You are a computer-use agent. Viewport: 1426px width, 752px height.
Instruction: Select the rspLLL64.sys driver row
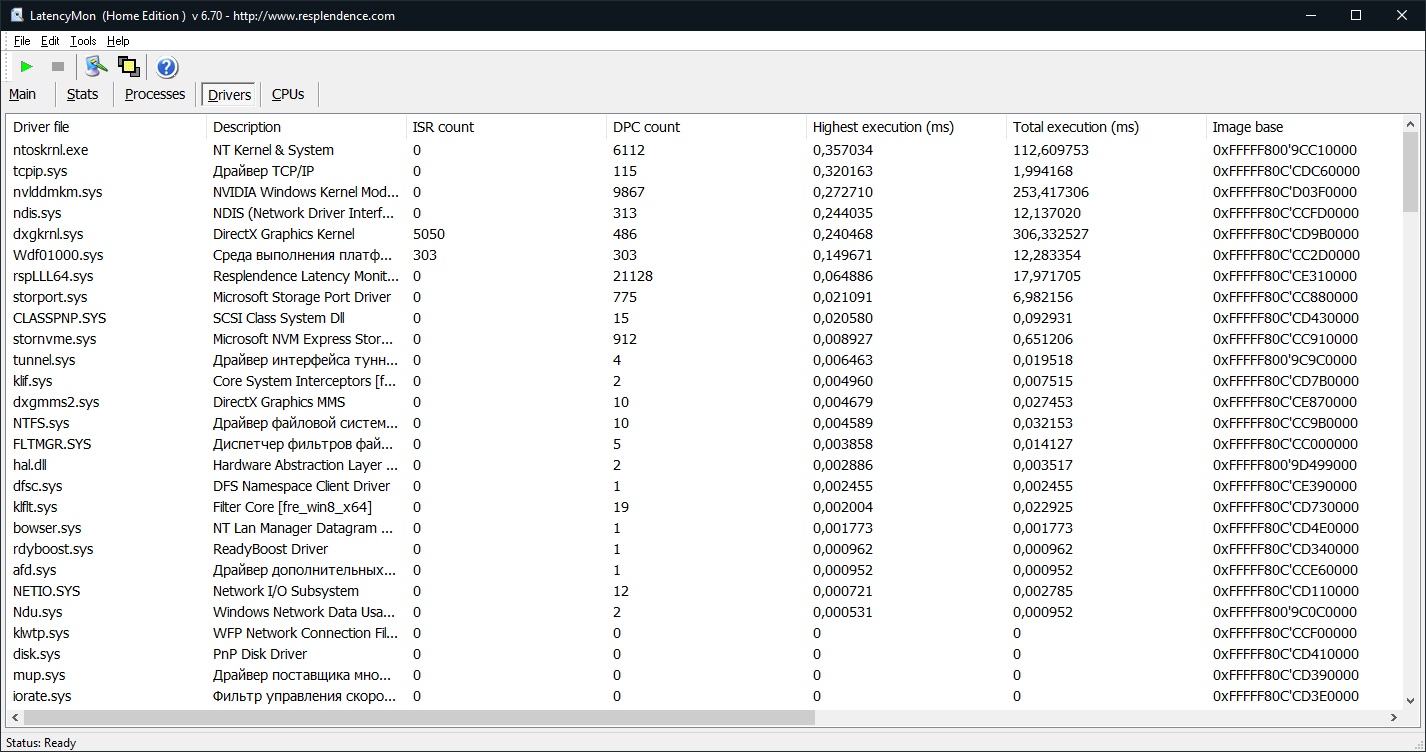coord(704,276)
